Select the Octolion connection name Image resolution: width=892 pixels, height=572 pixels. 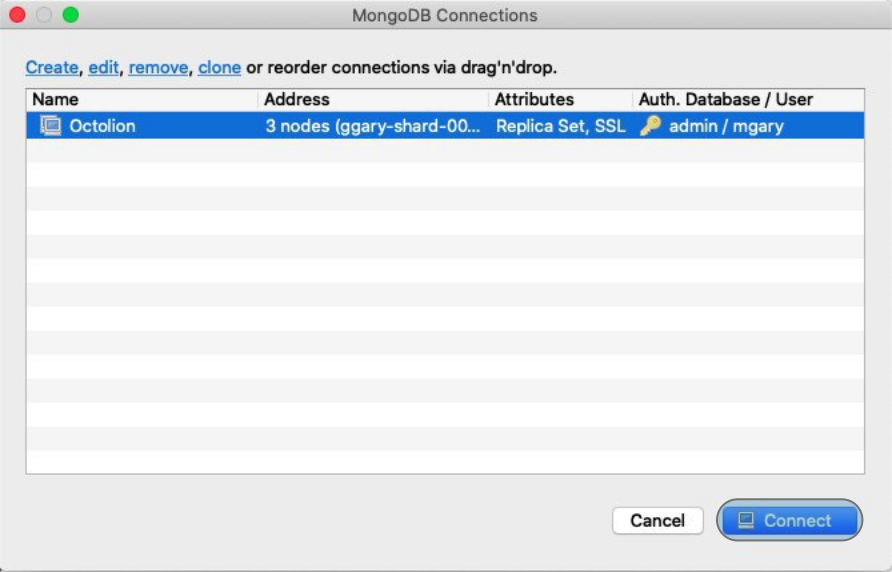coord(102,126)
